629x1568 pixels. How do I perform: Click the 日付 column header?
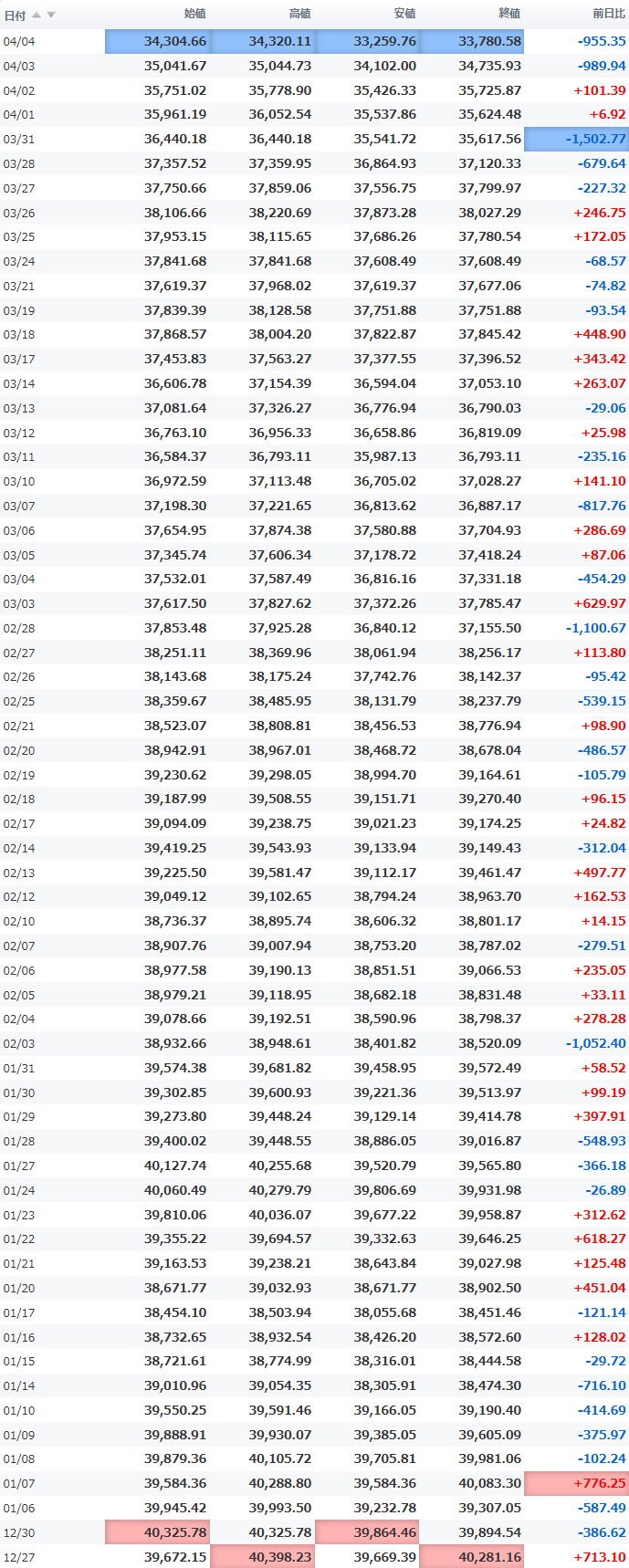click(x=15, y=15)
